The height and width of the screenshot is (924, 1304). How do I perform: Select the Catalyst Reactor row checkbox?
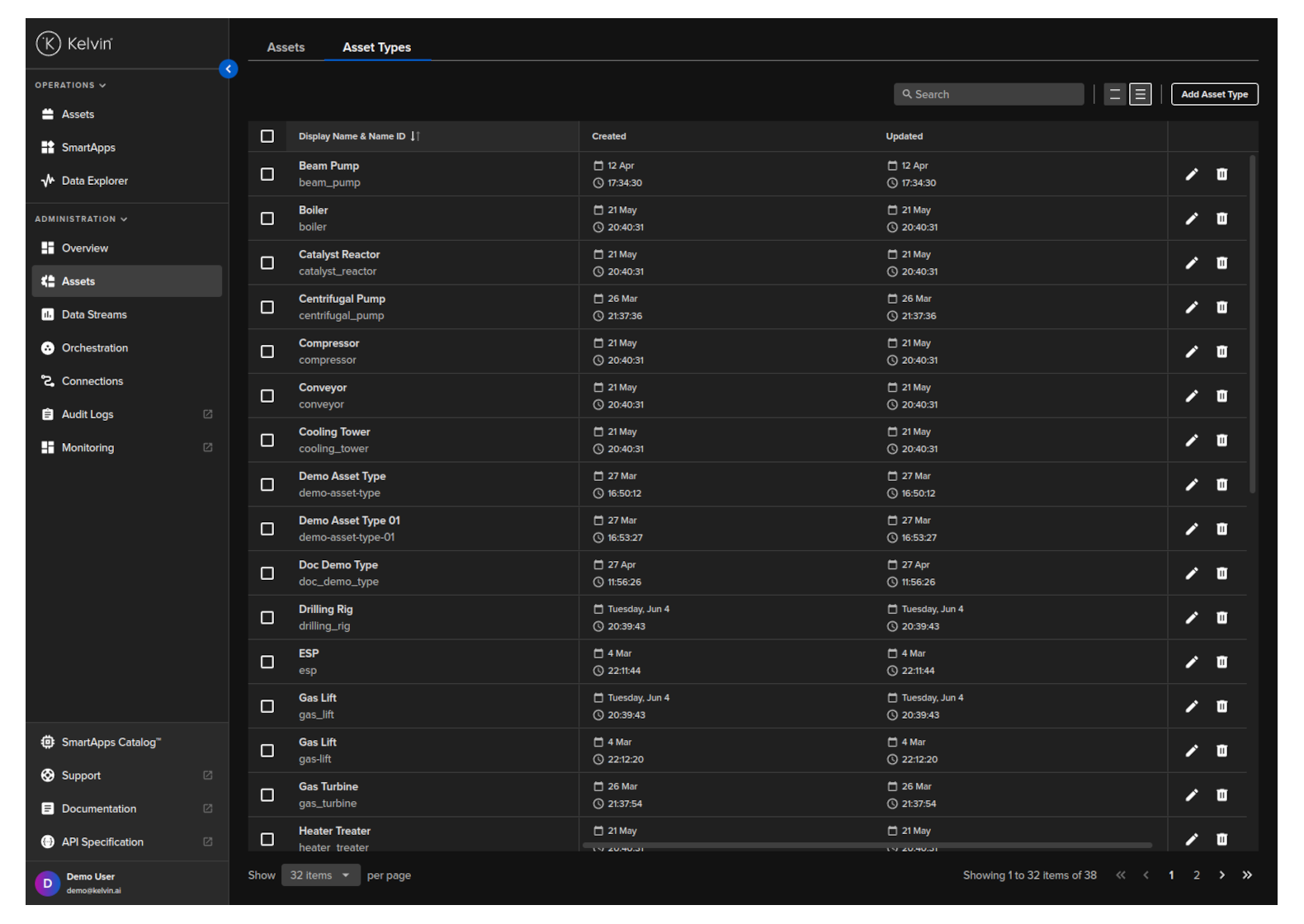point(267,263)
